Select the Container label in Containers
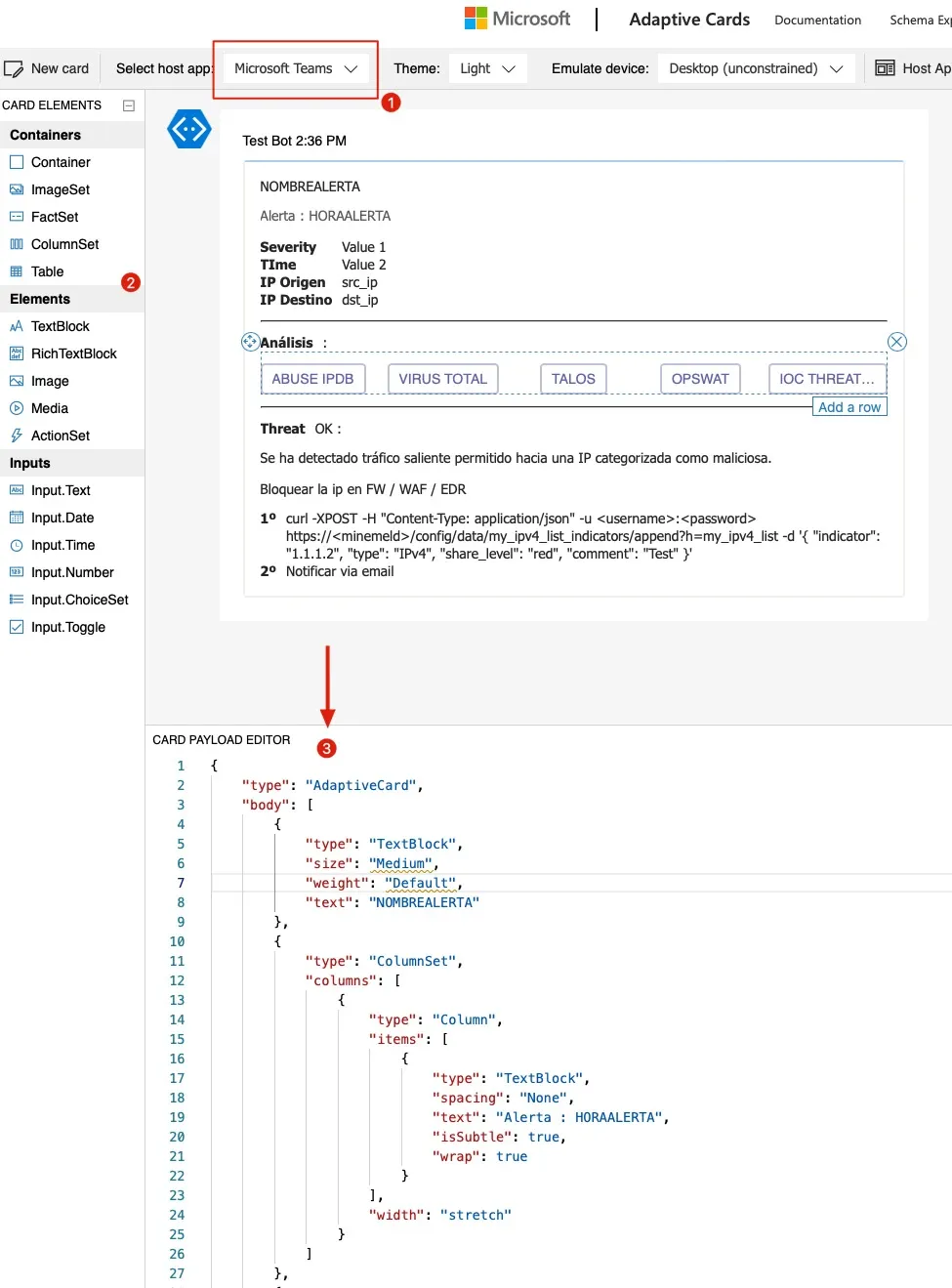The image size is (952, 1288). pyautogui.click(x=61, y=162)
